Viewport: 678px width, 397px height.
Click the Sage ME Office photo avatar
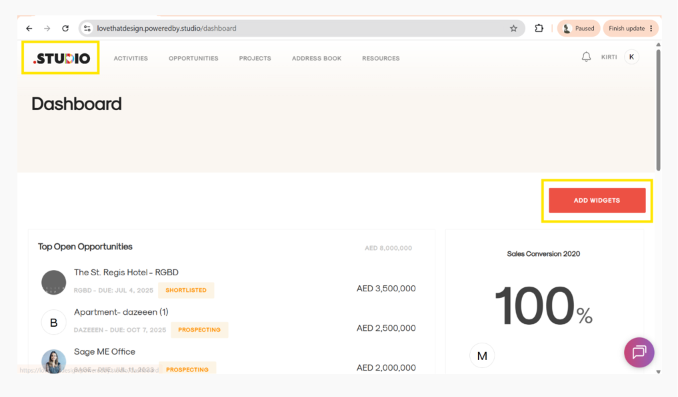click(x=54, y=362)
